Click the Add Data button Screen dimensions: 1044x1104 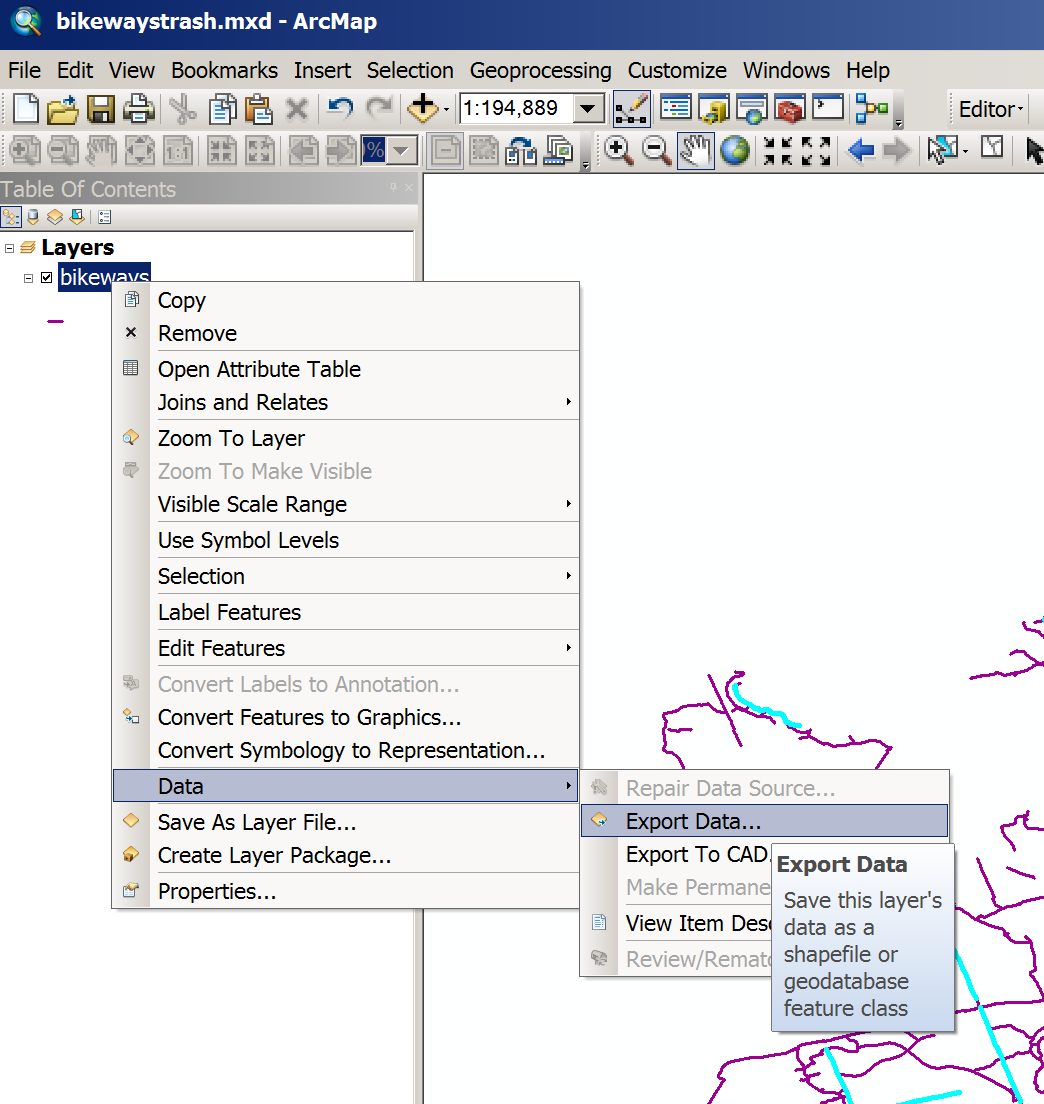(x=422, y=108)
